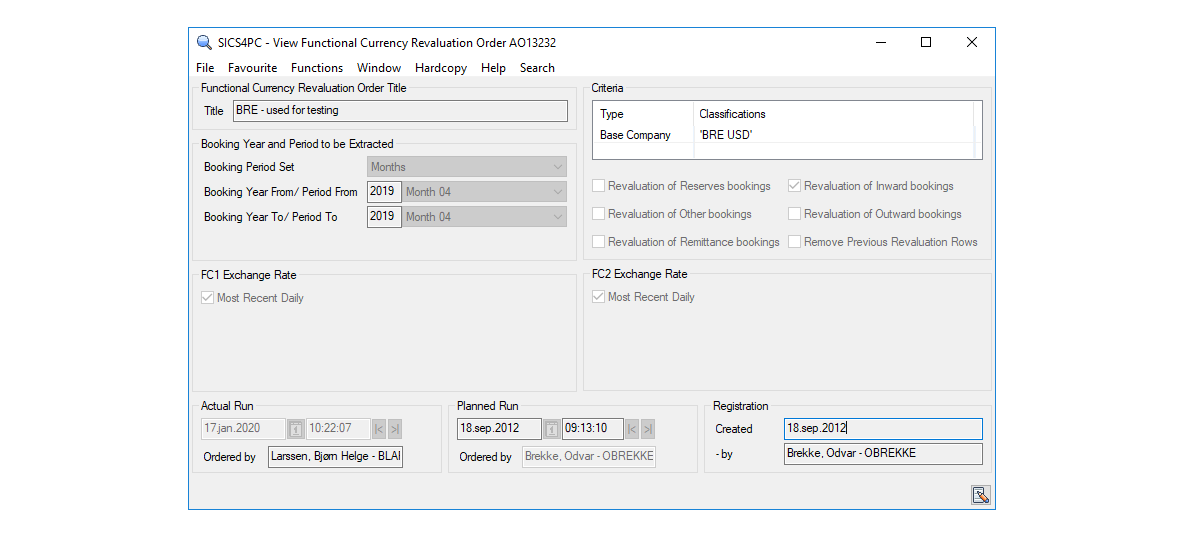Click the edit icon in bottom-right corner
The height and width of the screenshot is (536, 1184).
pyautogui.click(x=979, y=495)
